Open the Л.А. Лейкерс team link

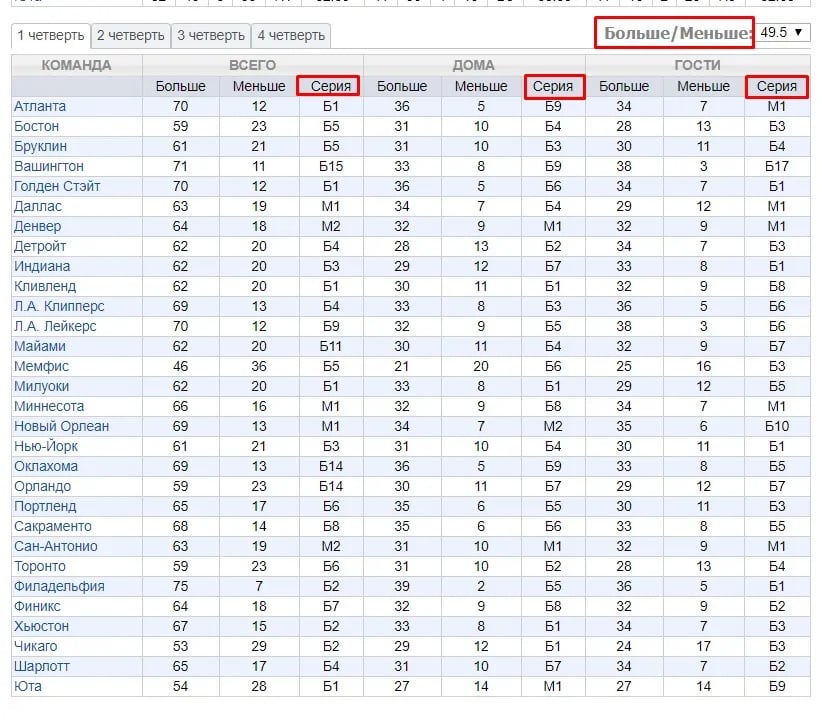click(x=55, y=326)
